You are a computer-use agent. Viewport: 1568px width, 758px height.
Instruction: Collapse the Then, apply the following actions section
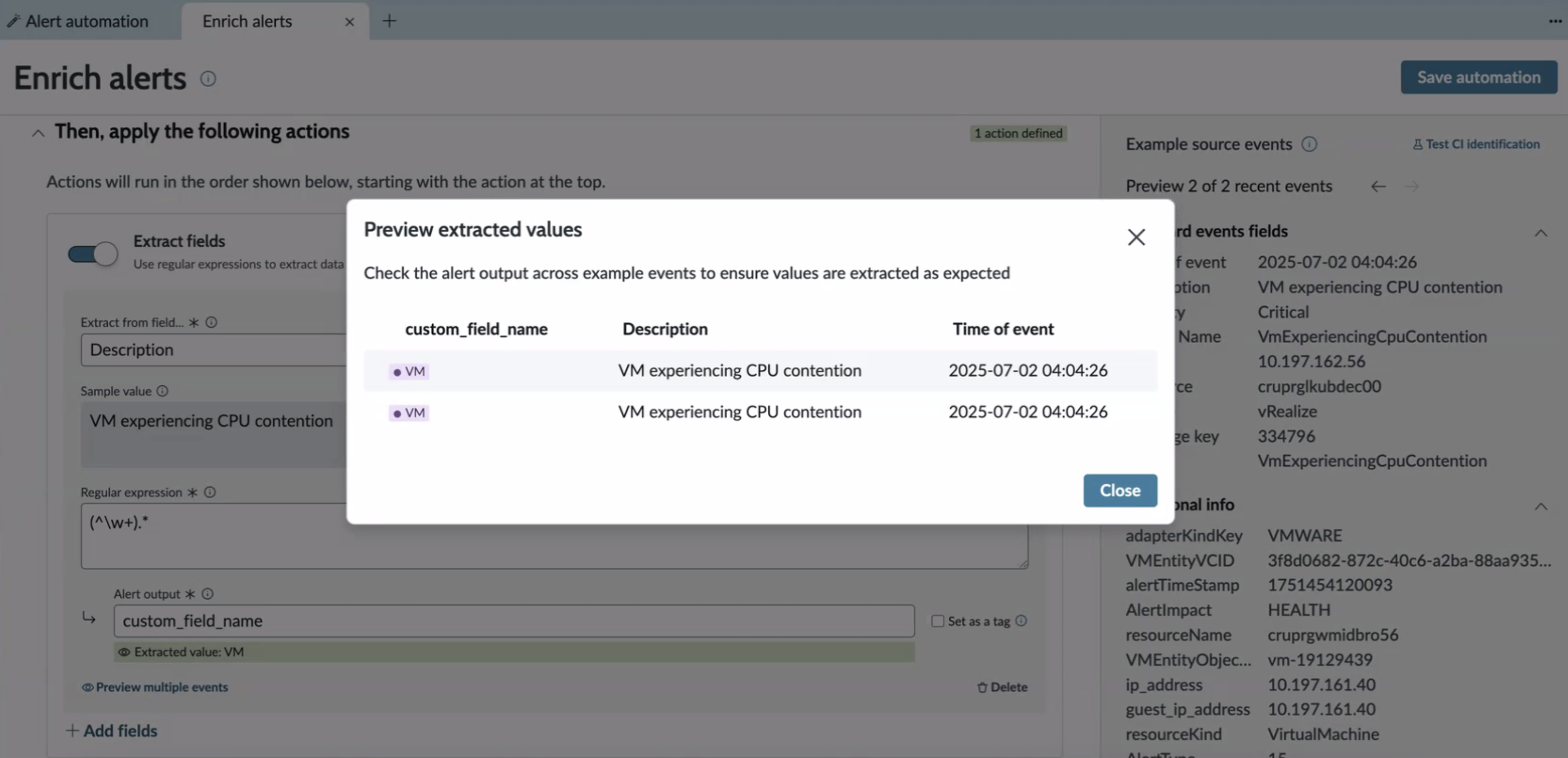[x=38, y=132]
